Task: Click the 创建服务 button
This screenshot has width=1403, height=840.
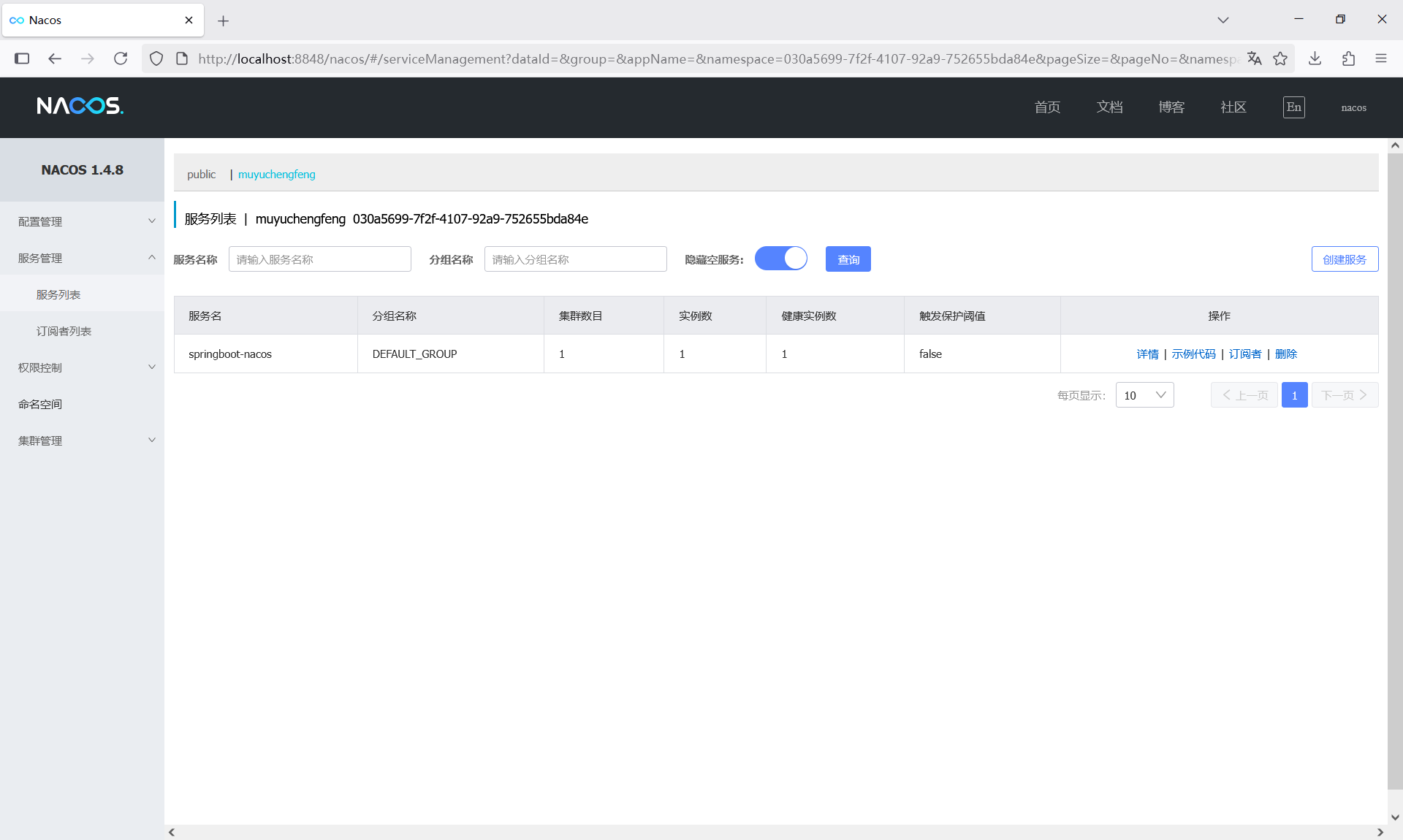Action: pyautogui.click(x=1344, y=259)
